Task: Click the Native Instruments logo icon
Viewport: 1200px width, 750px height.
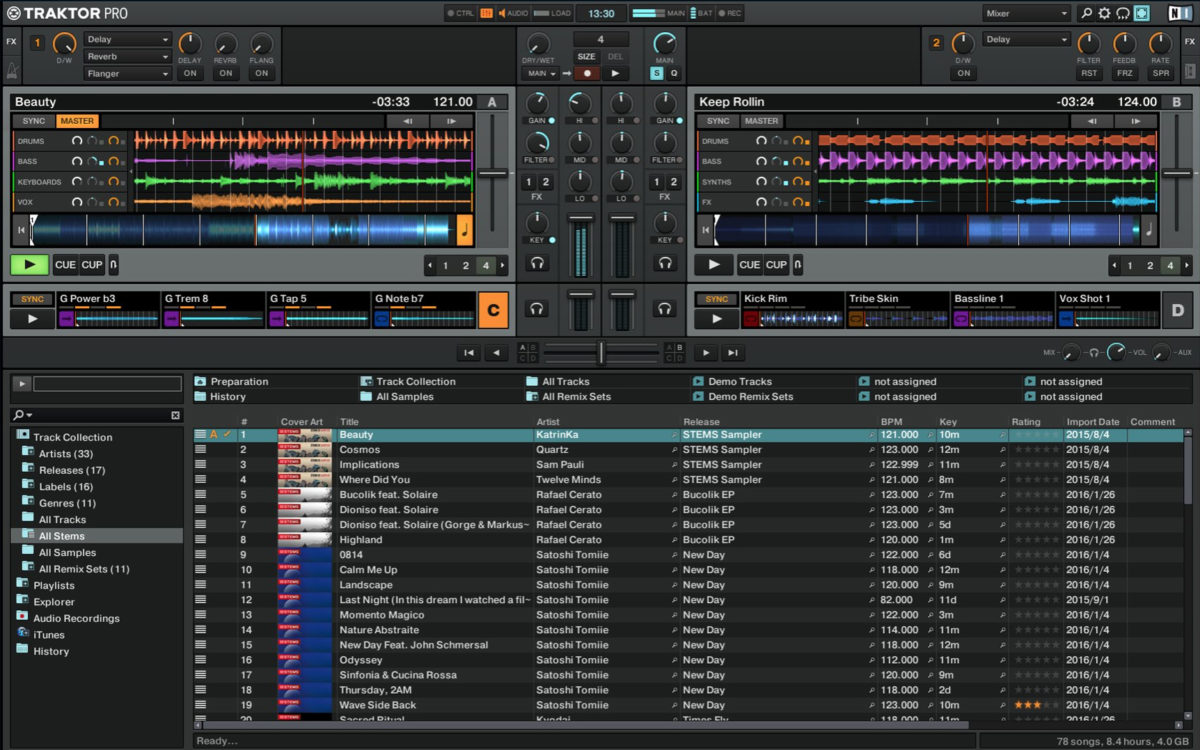Action: click(x=1179, y=13)
